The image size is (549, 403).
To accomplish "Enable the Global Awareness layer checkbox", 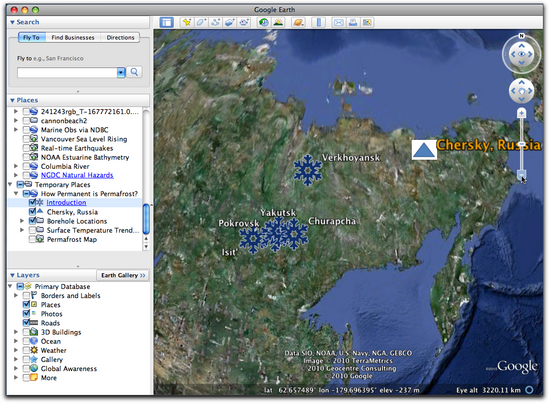I will pyautogui.click(x=26, y=368).
